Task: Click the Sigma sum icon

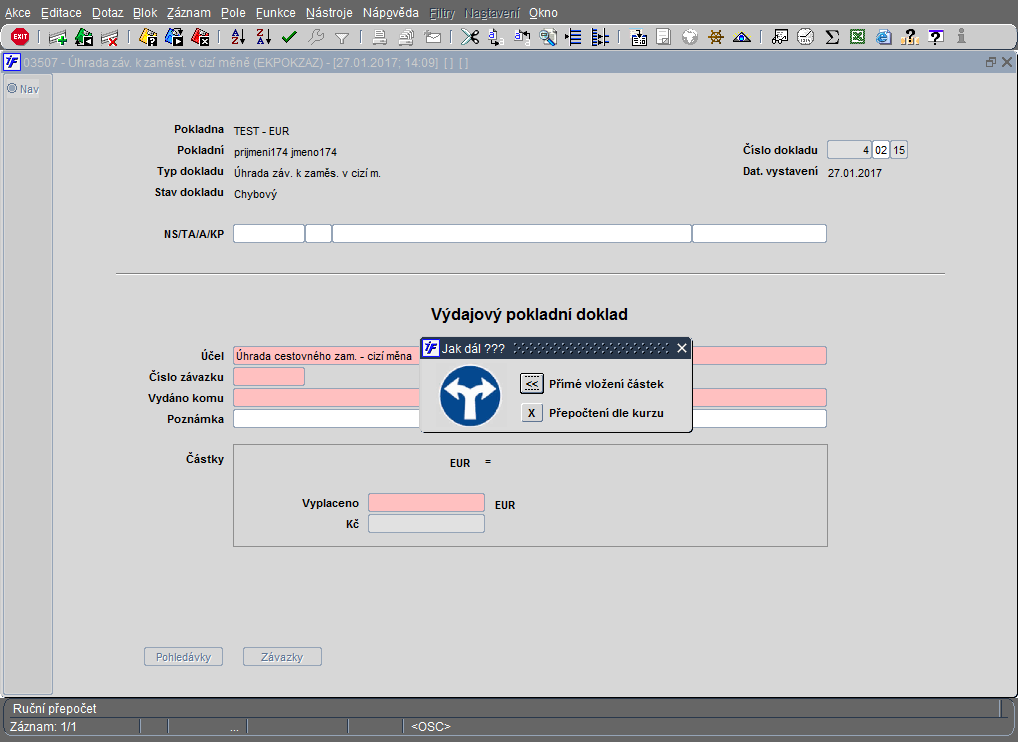Action: [x=832, y=37]
